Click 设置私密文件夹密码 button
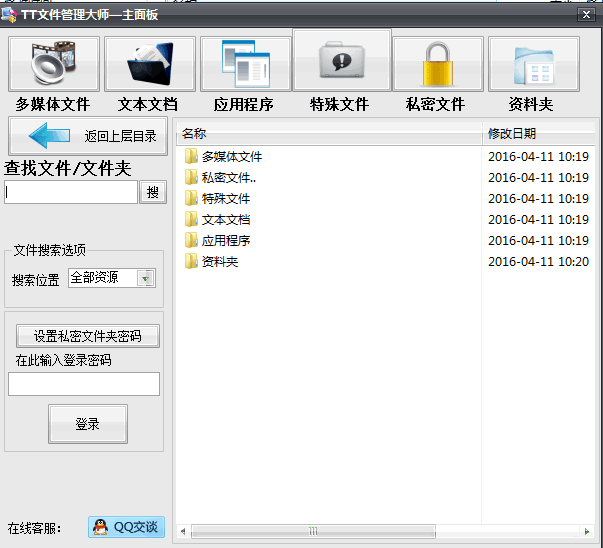Screen dimensions: 603x548 (x=88, y=336)
